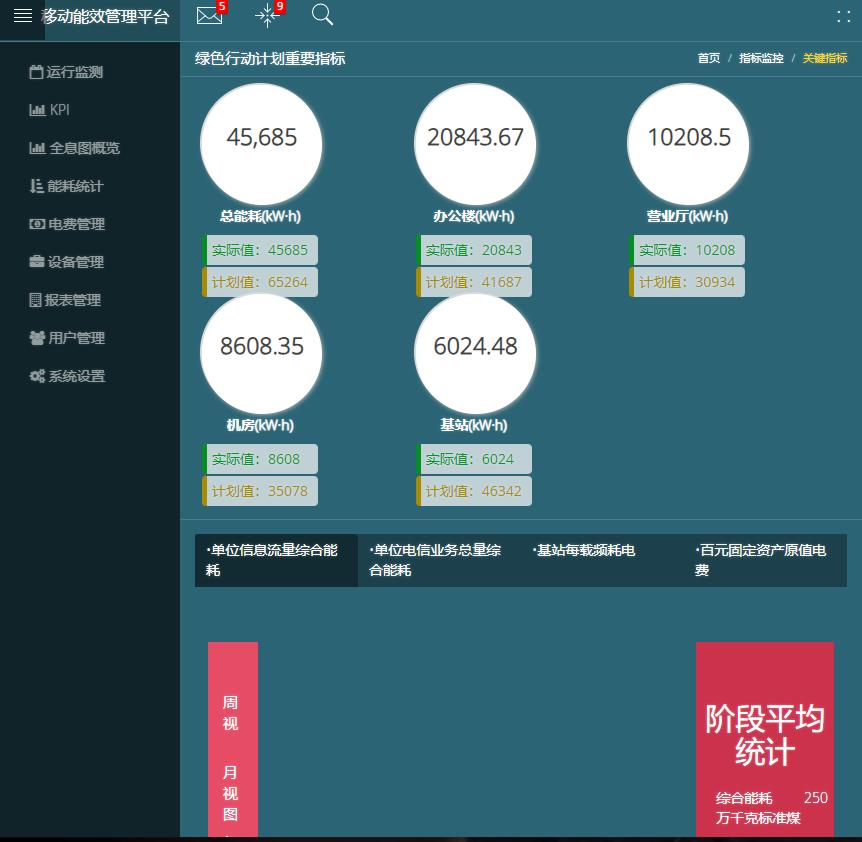Image resolution: width=862 pixels, height=842 pixels.
Task: Click the 能耗统计 list icon
Action: tap(36, 186)
